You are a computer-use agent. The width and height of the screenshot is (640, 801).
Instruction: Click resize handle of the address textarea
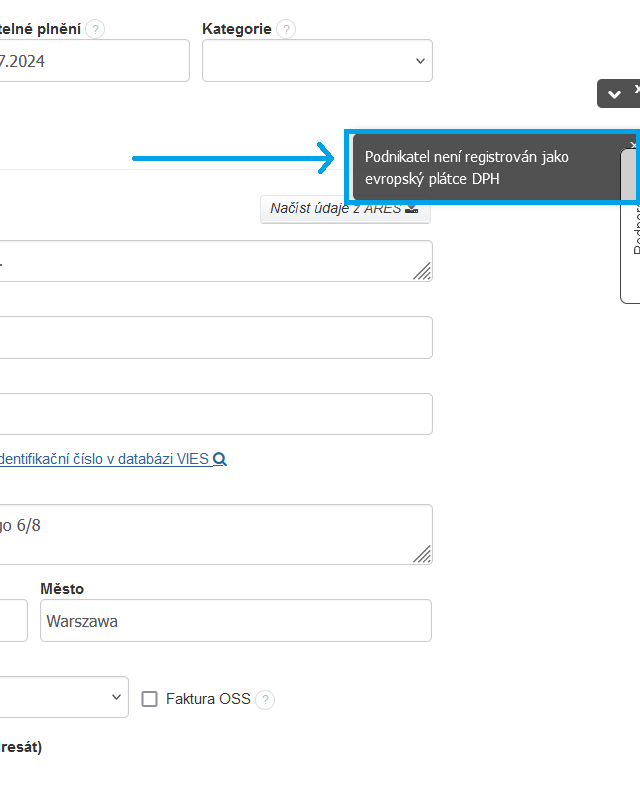[423, 554]
